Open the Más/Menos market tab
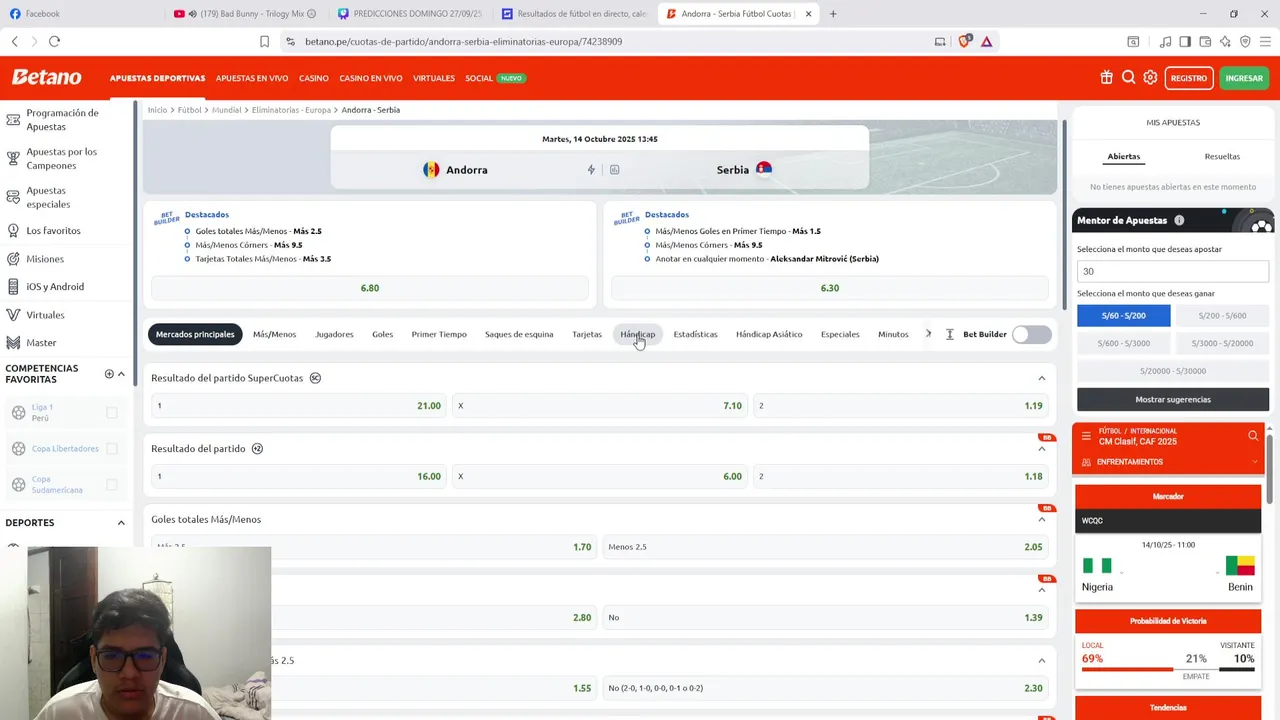 coord(274,334)
